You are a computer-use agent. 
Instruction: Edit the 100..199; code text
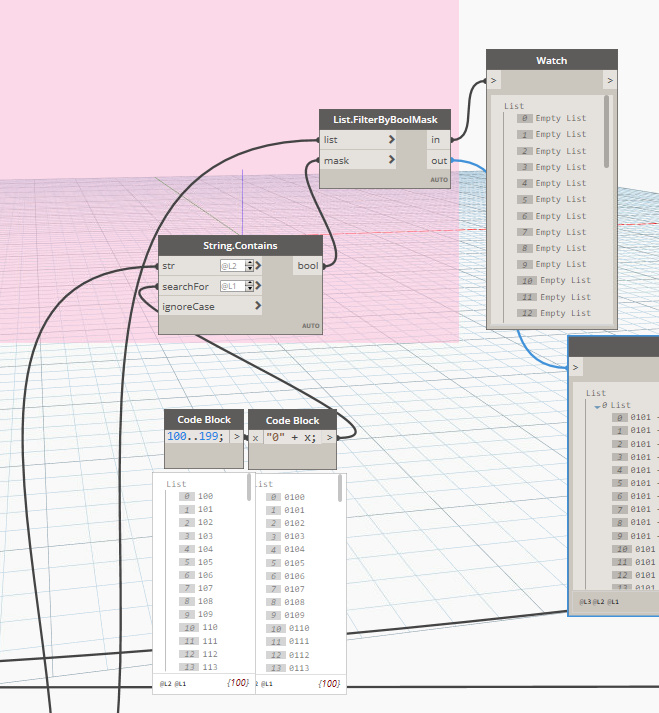(x=196, y=437)
